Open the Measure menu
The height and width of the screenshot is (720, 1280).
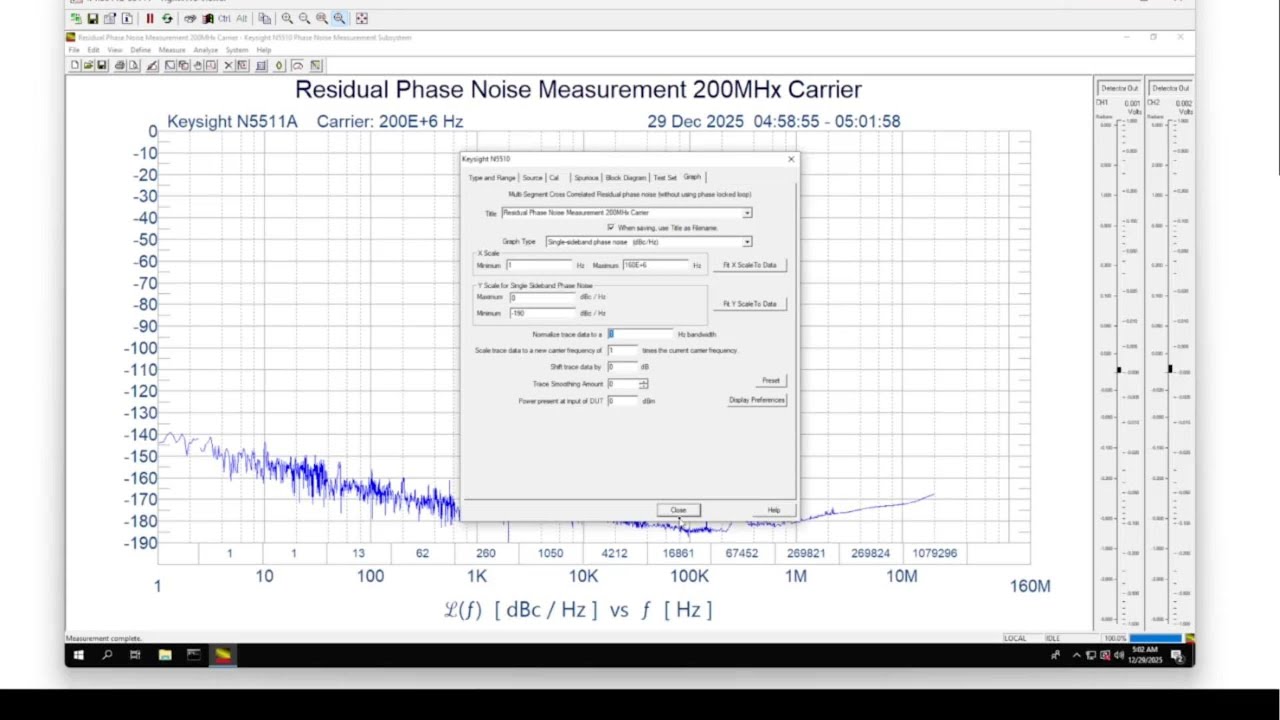pos(172,50)
